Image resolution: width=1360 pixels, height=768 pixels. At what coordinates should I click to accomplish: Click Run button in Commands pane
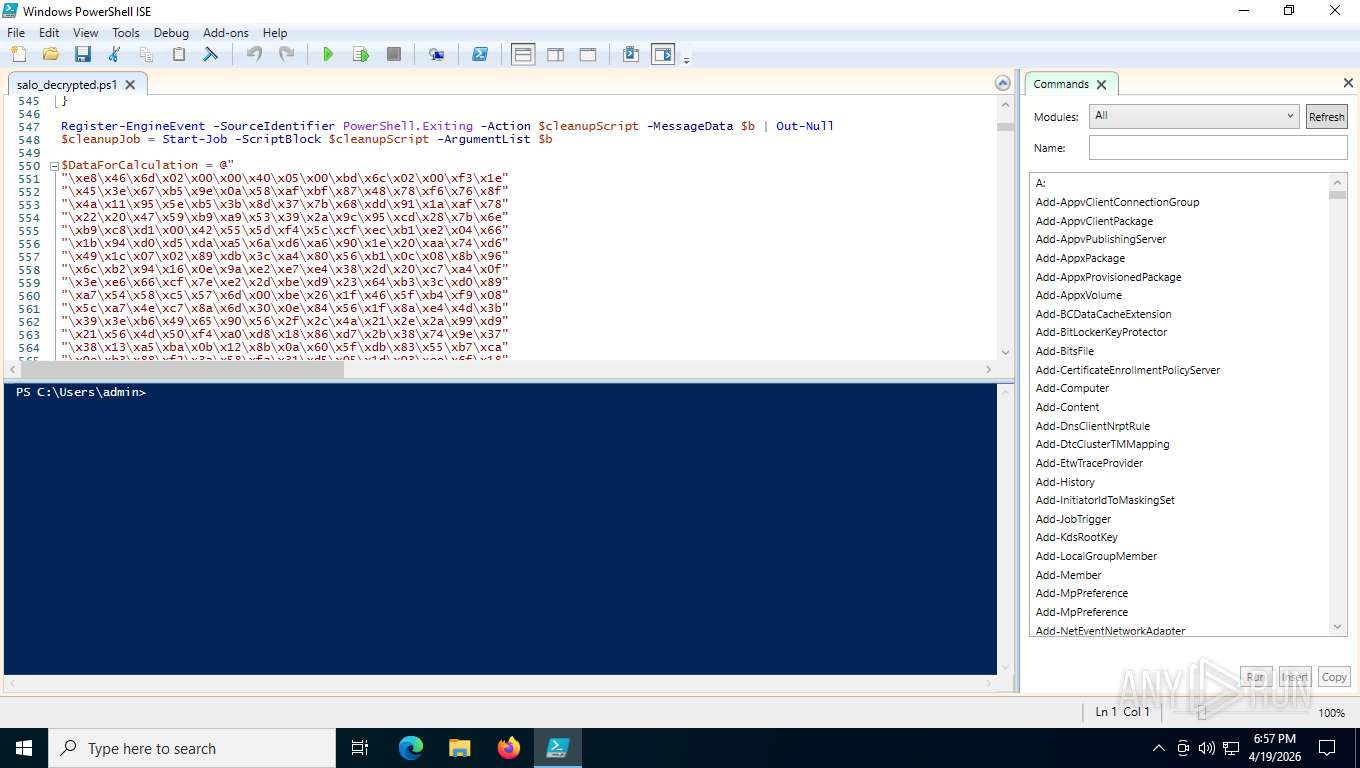coord(1255,677)
